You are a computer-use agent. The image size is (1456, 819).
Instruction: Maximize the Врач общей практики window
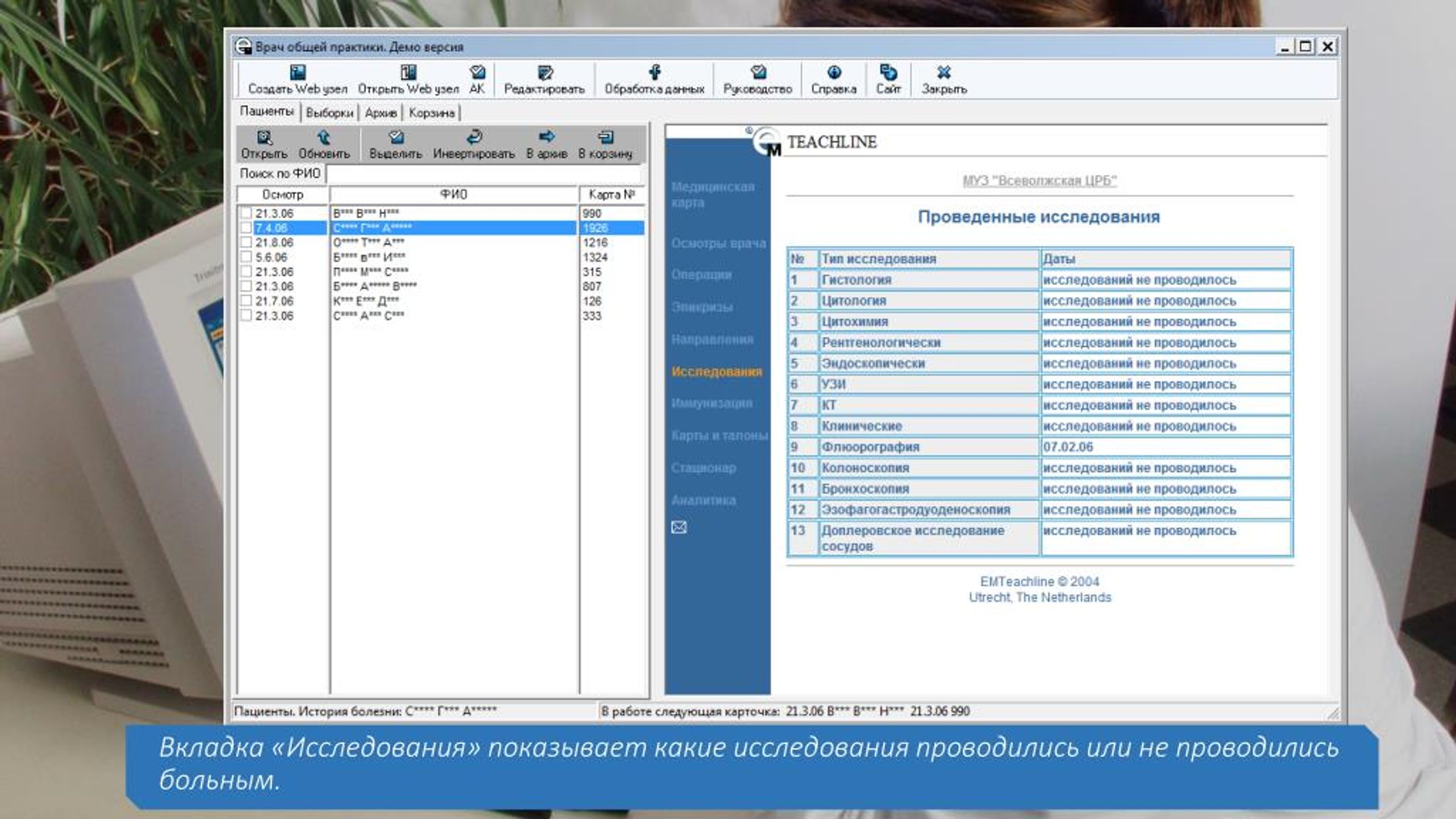tap(1306, 47)
